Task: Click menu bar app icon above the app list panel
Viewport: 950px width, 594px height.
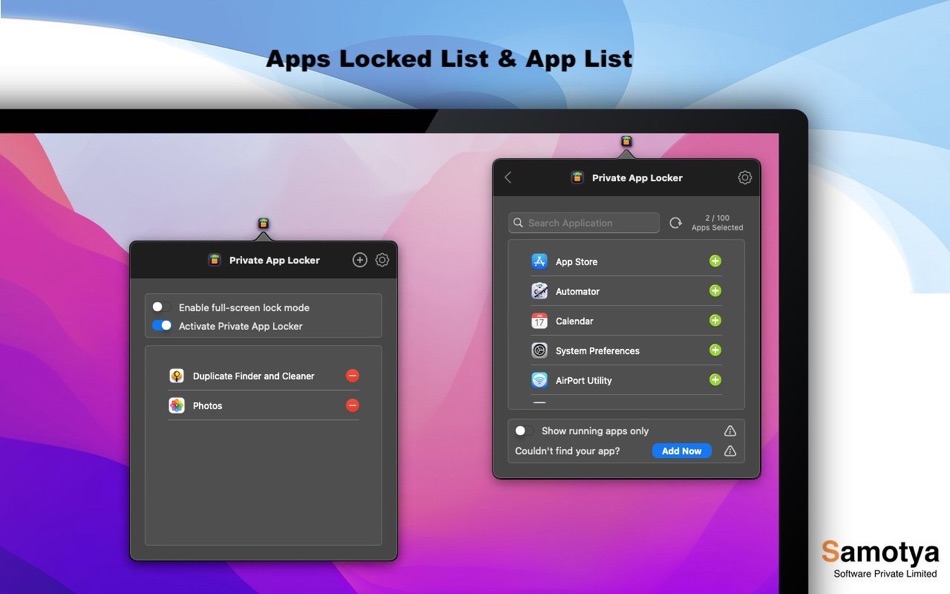Action: [x=626, y=141]
